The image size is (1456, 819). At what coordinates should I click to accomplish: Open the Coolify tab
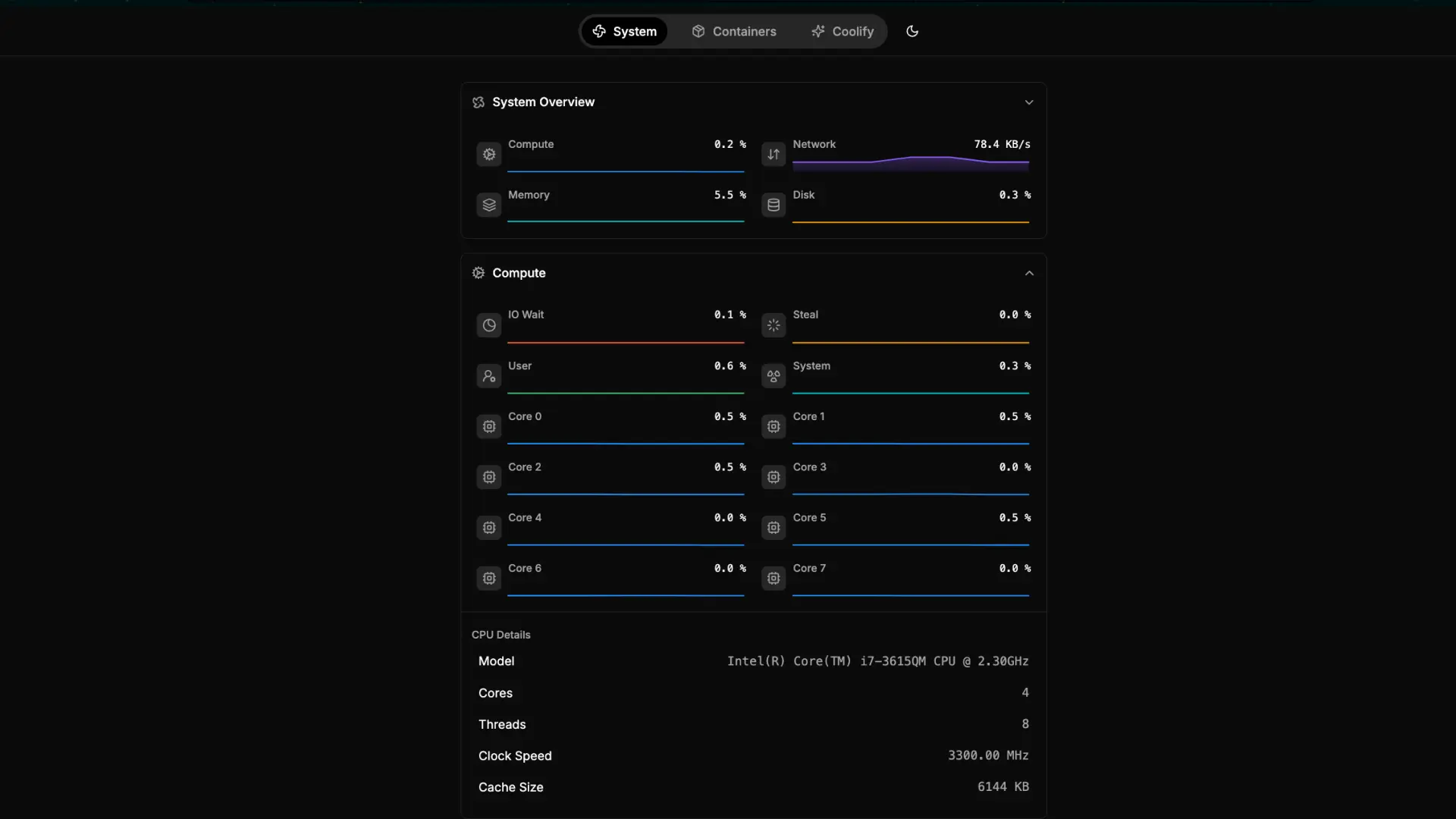click(x=843, y=31)
